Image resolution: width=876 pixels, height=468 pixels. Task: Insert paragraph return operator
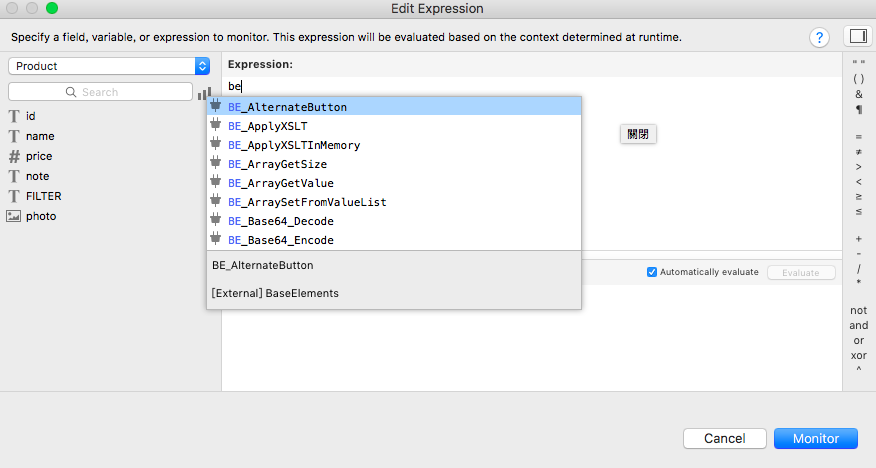click(x=859, y=109)
